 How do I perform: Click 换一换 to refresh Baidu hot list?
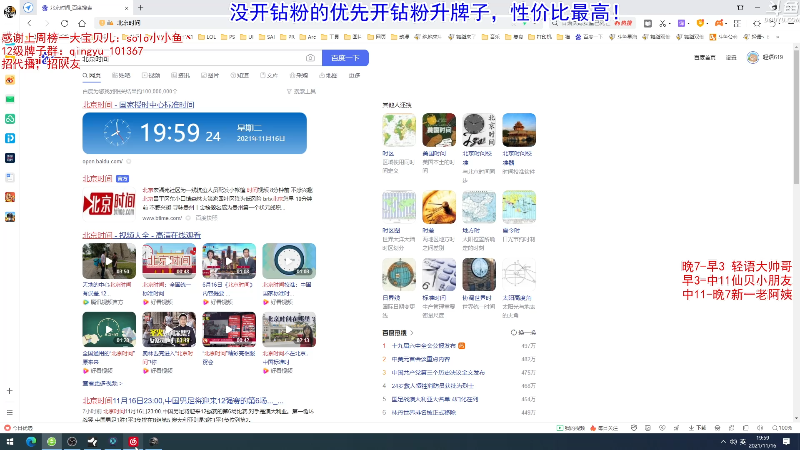tap(523, 333)
